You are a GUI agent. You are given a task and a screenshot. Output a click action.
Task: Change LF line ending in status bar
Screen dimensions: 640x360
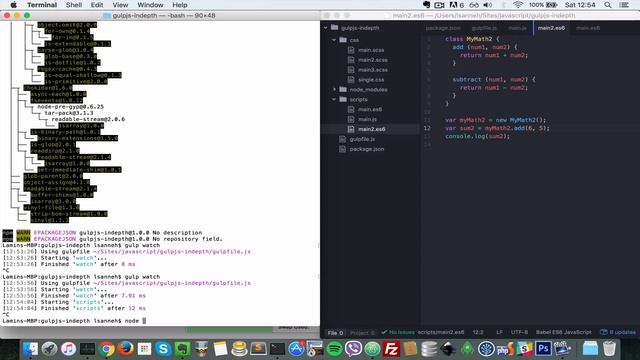click(x=499, y=332)
